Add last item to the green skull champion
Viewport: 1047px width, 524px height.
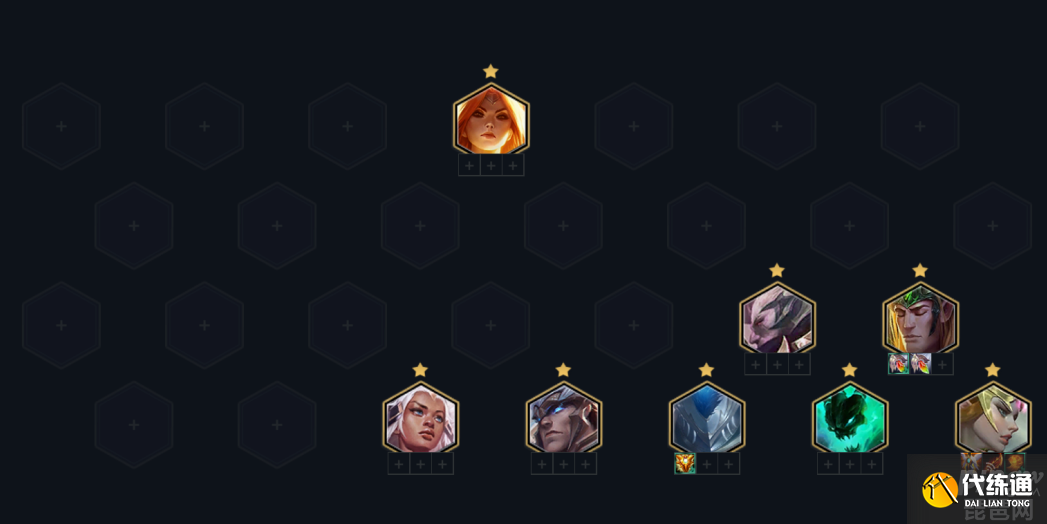pyautogui.click(x=871, y=464)
